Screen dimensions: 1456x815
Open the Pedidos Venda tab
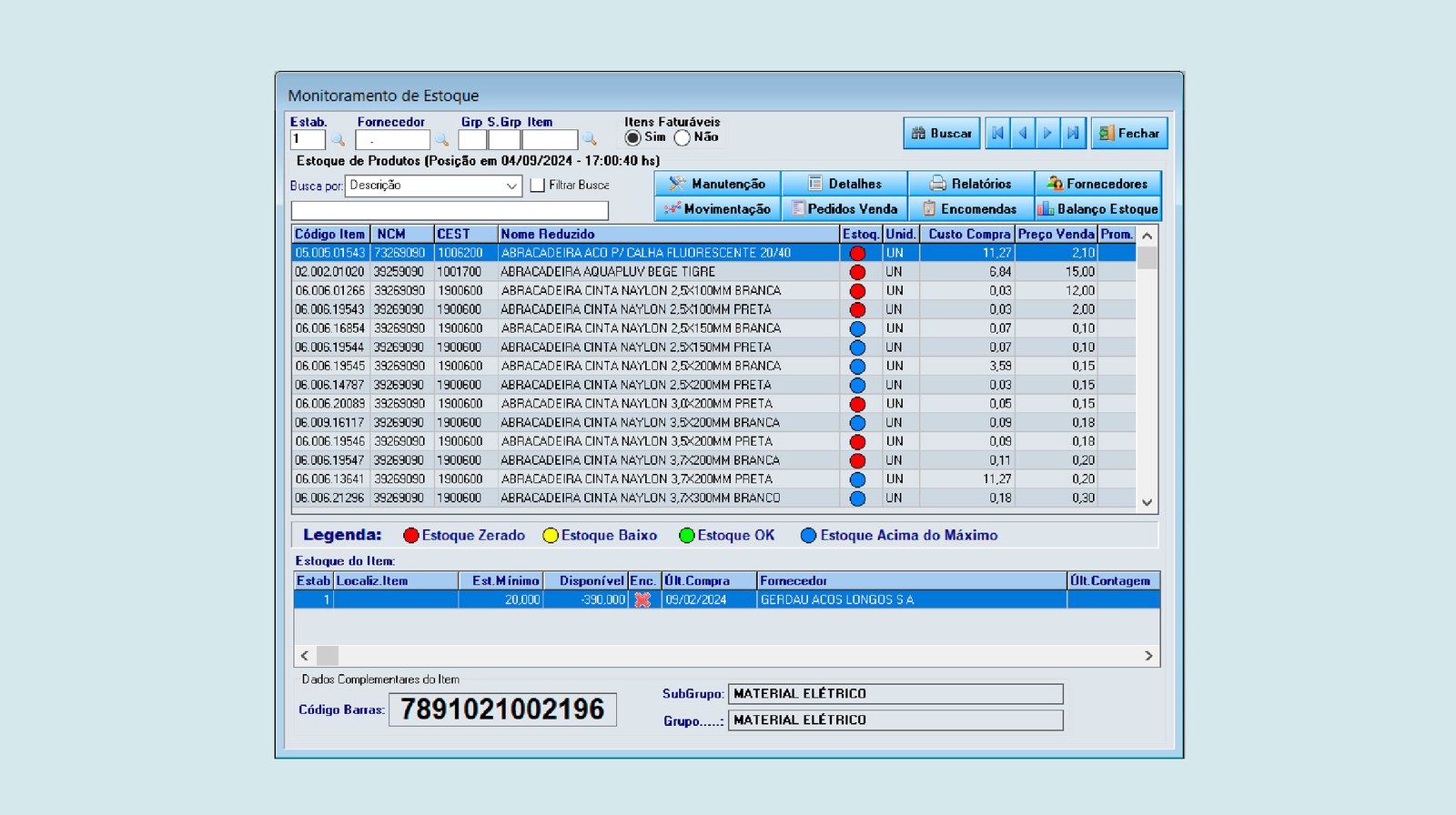(844, 208)
